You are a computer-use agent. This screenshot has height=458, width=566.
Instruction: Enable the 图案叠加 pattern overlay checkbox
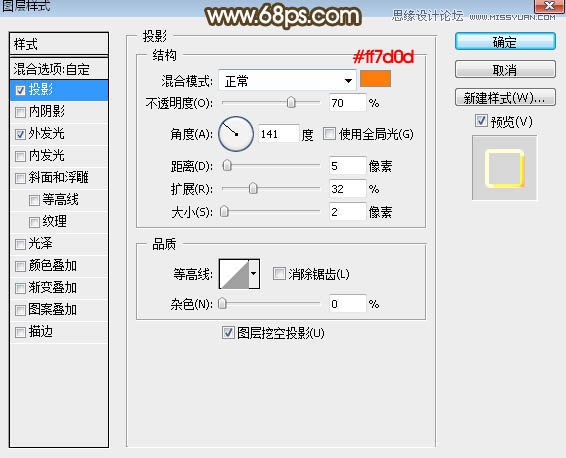point(20,310)
